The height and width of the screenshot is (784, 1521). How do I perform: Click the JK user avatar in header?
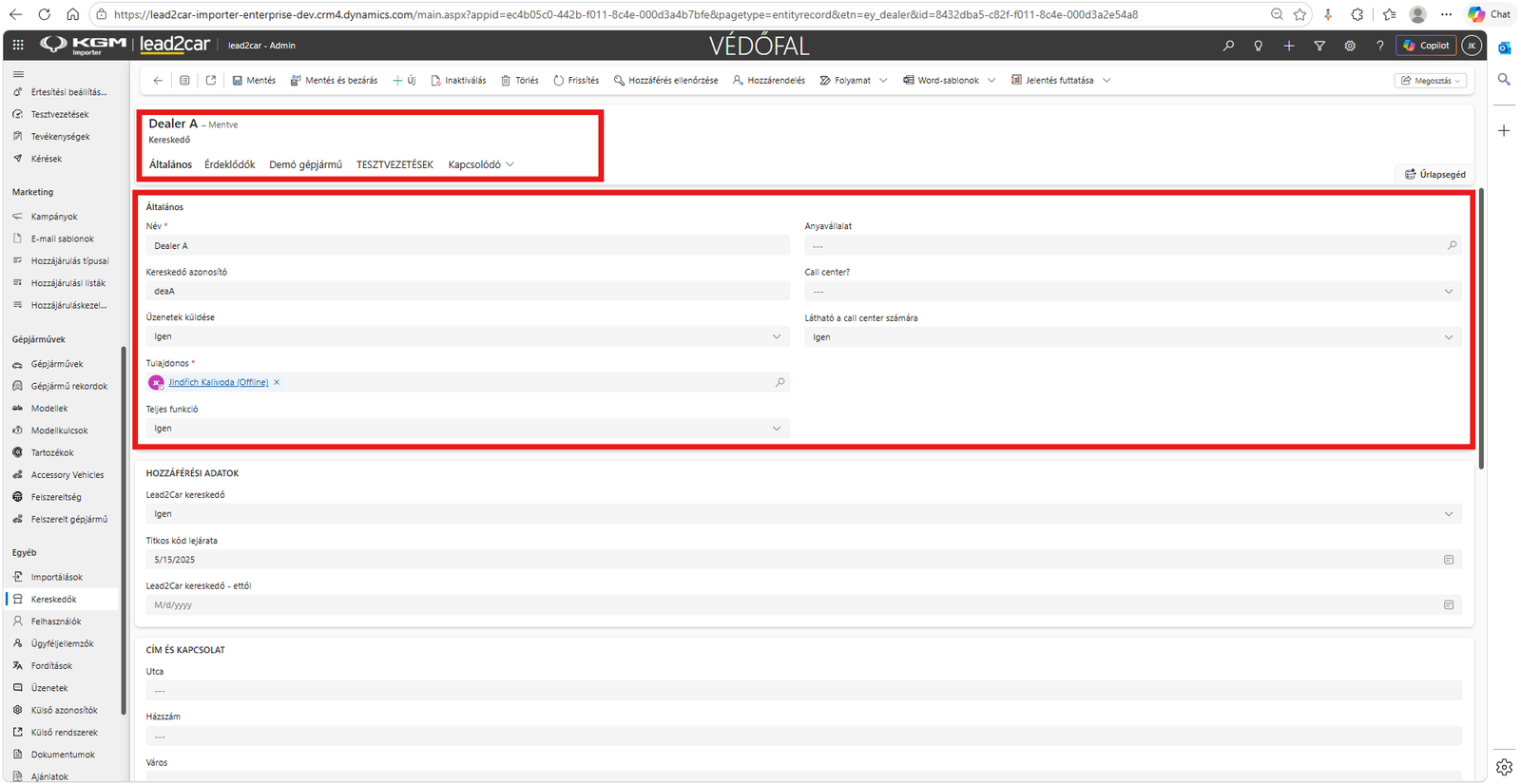1472,46
